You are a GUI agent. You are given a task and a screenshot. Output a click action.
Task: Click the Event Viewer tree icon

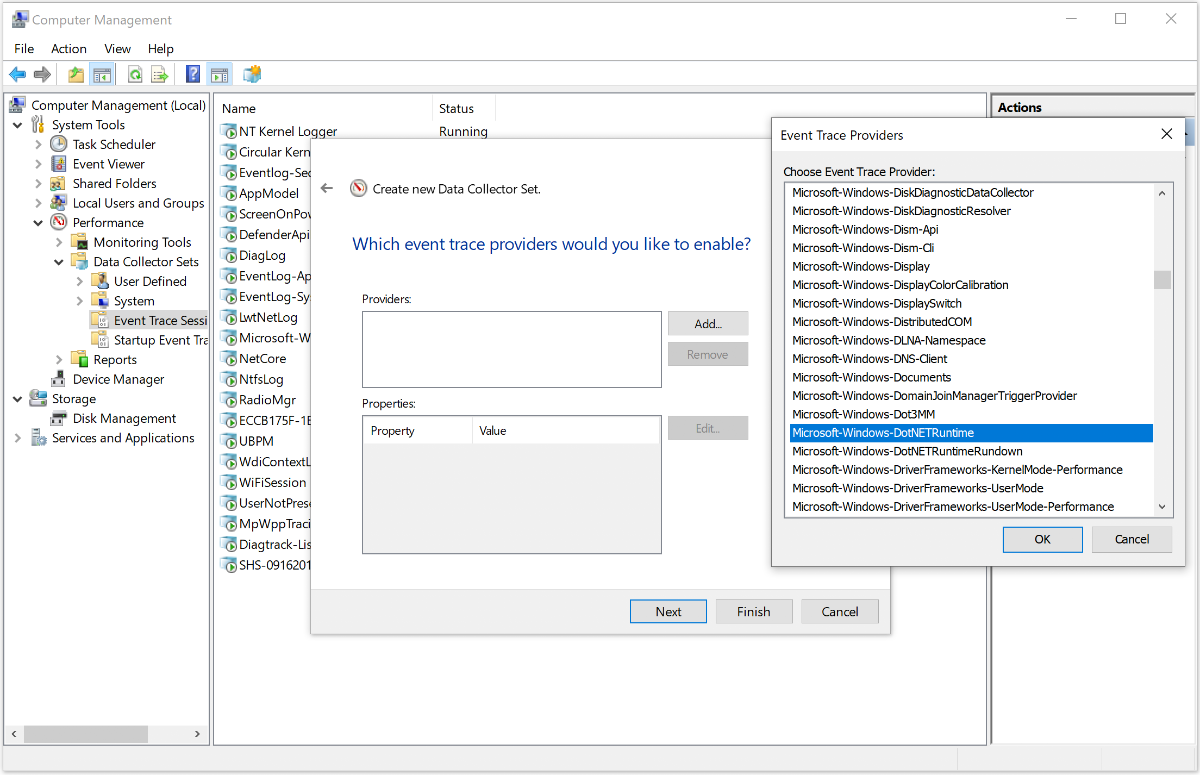point(59,164)
